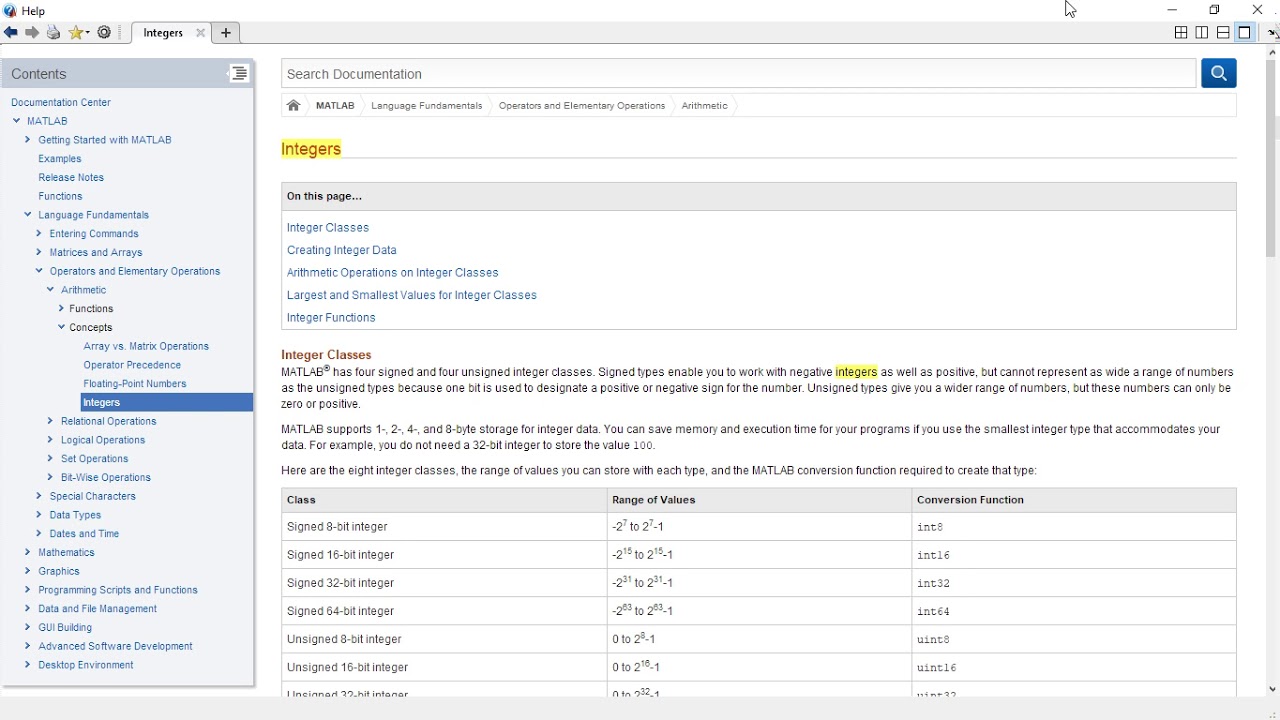Jump to Integer Functions section
The height and width of the screenshot is (720, 1280).
[x=331, y=318]
